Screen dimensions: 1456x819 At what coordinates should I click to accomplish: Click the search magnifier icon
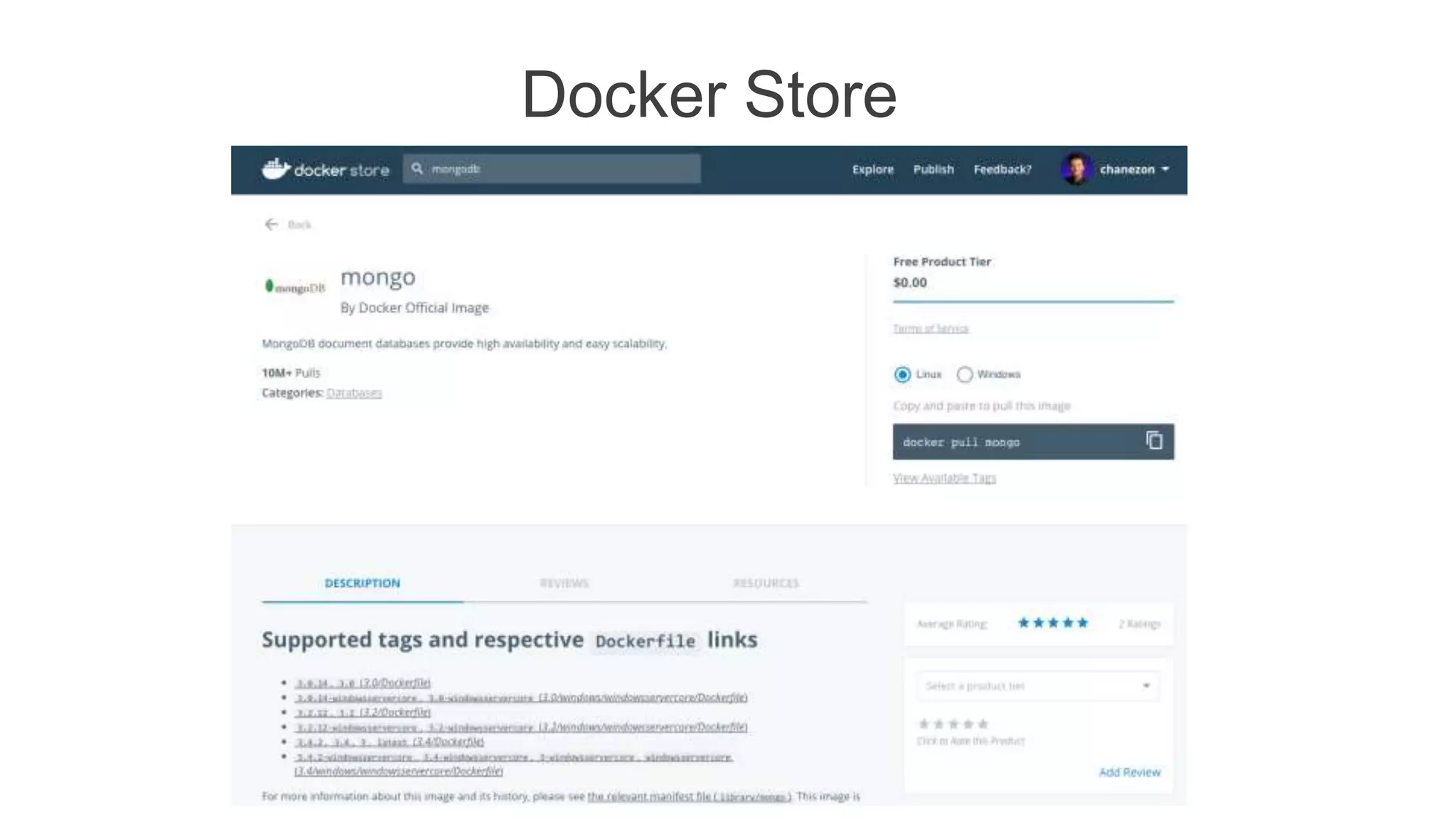click(x=417, y=168)
